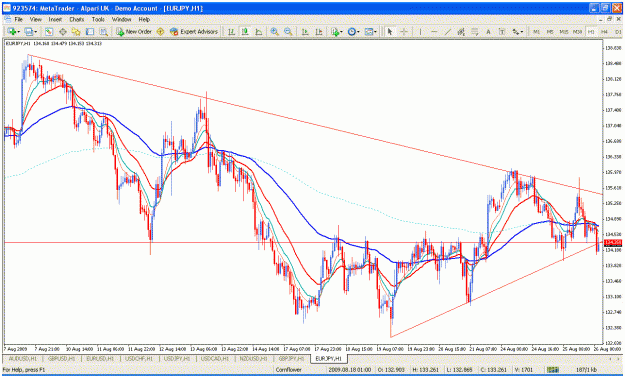Viewport: 625px width, 376px height.
Task: Switch to M30 timeframe
Action: click(577, 31)
